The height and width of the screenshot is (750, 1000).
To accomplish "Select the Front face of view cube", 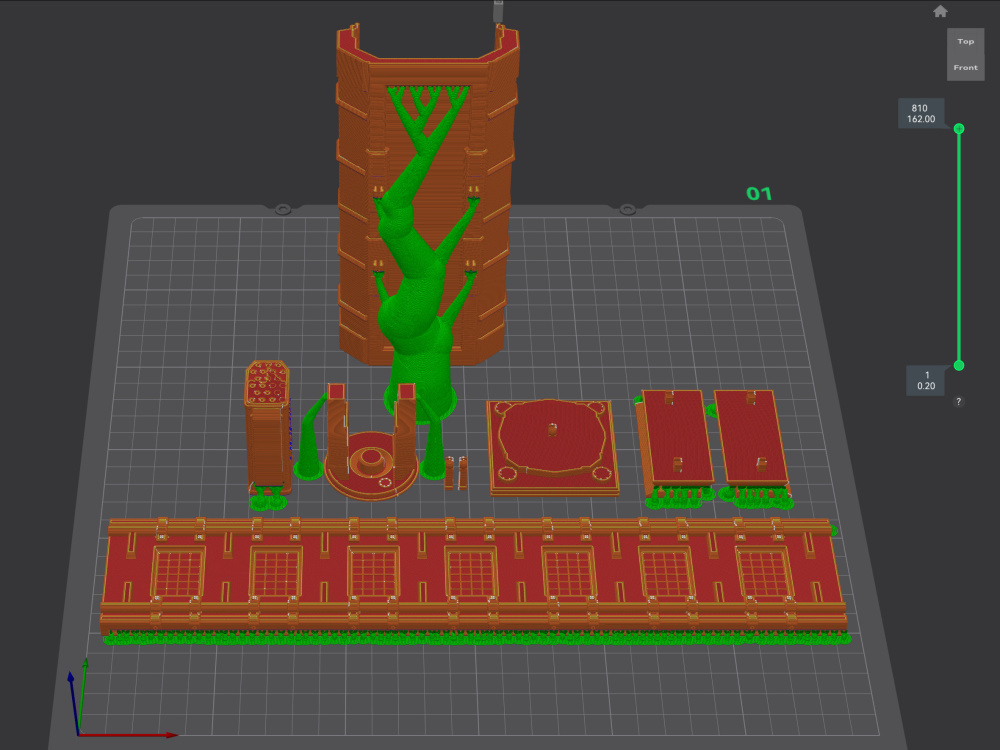I will point(966,68).
